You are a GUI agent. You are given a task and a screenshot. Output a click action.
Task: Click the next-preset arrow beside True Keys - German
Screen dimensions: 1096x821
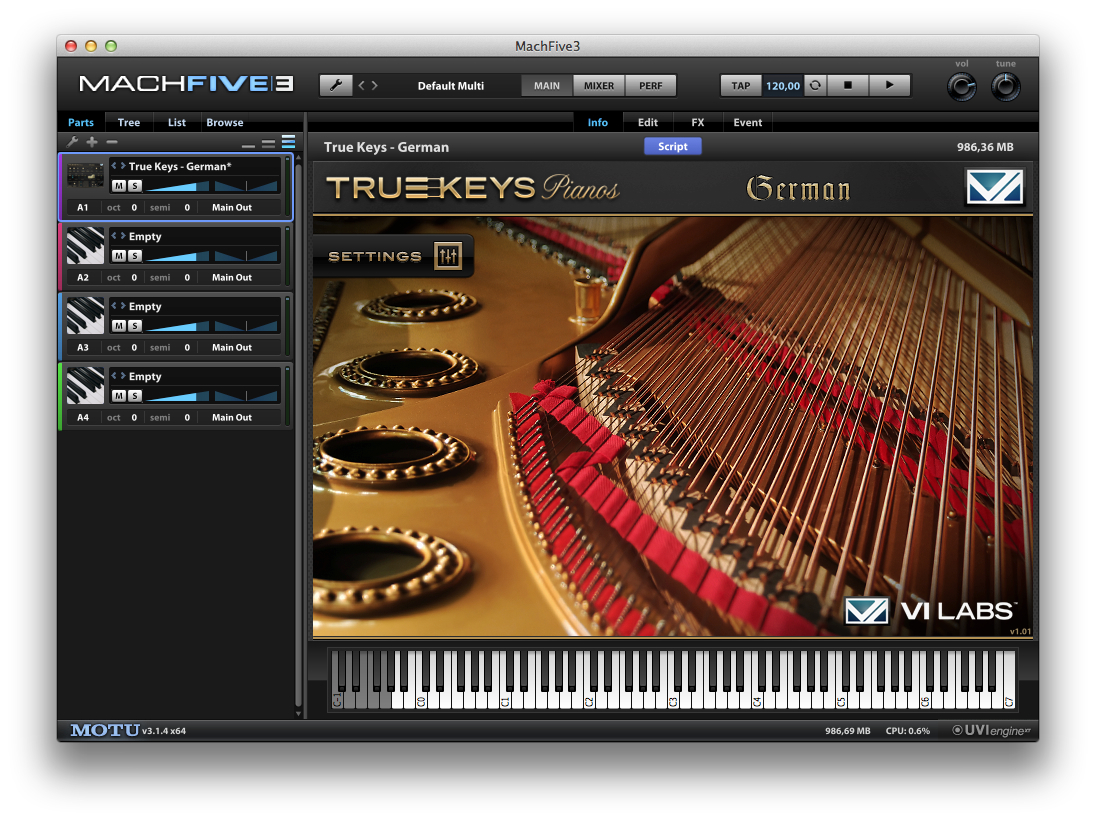[x=122, y=166]
